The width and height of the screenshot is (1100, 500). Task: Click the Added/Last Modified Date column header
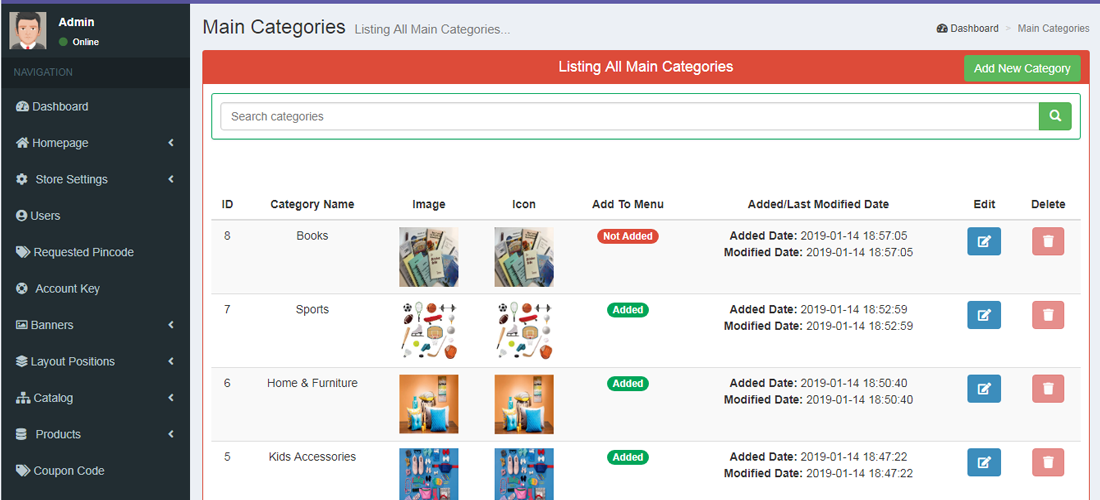click(x=818, y=205)
